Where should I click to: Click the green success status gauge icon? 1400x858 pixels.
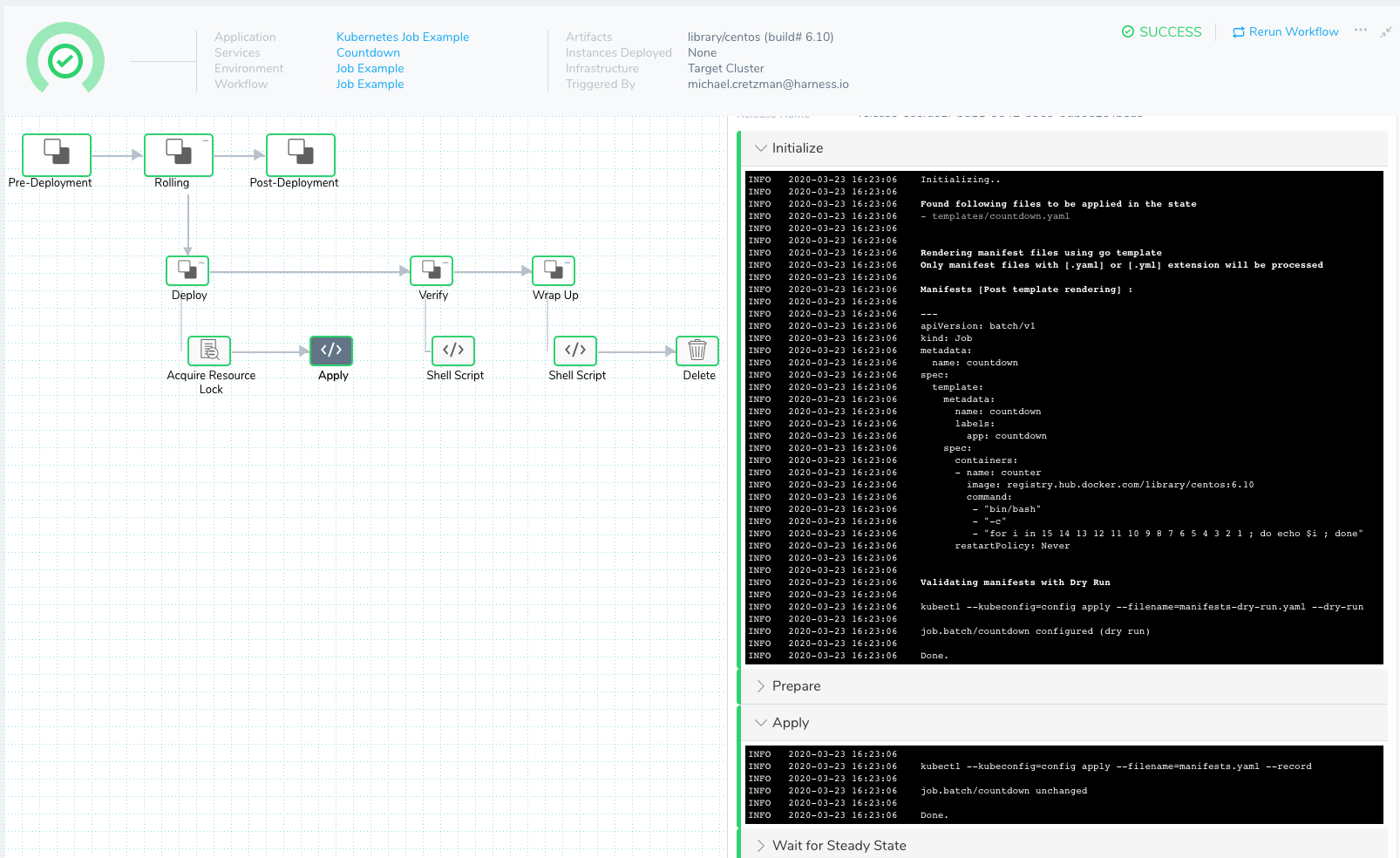click(65, 59)
